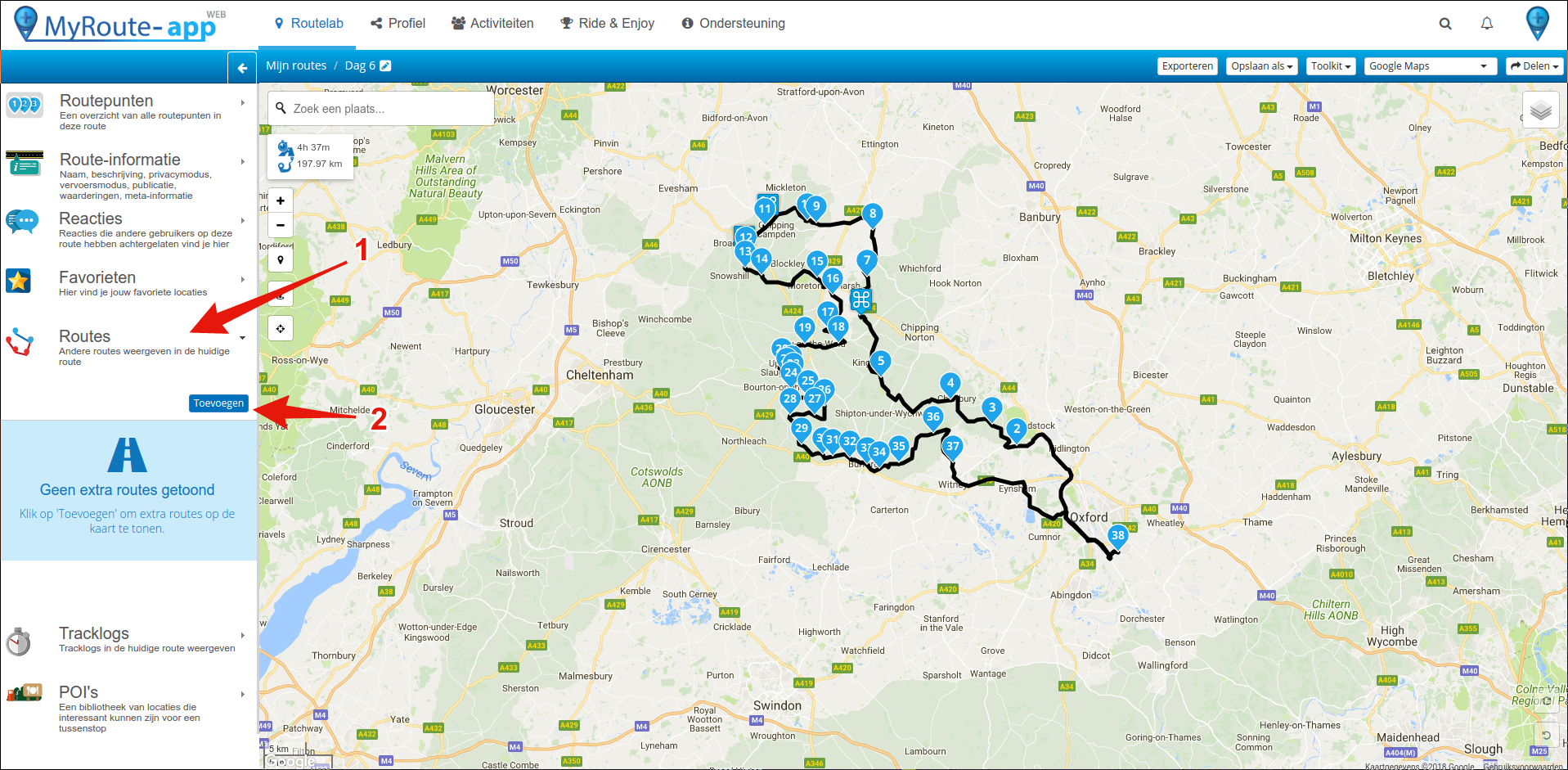Open the Ride & Enjoy menu
The image size is (1568, 770).
point(607,24)
